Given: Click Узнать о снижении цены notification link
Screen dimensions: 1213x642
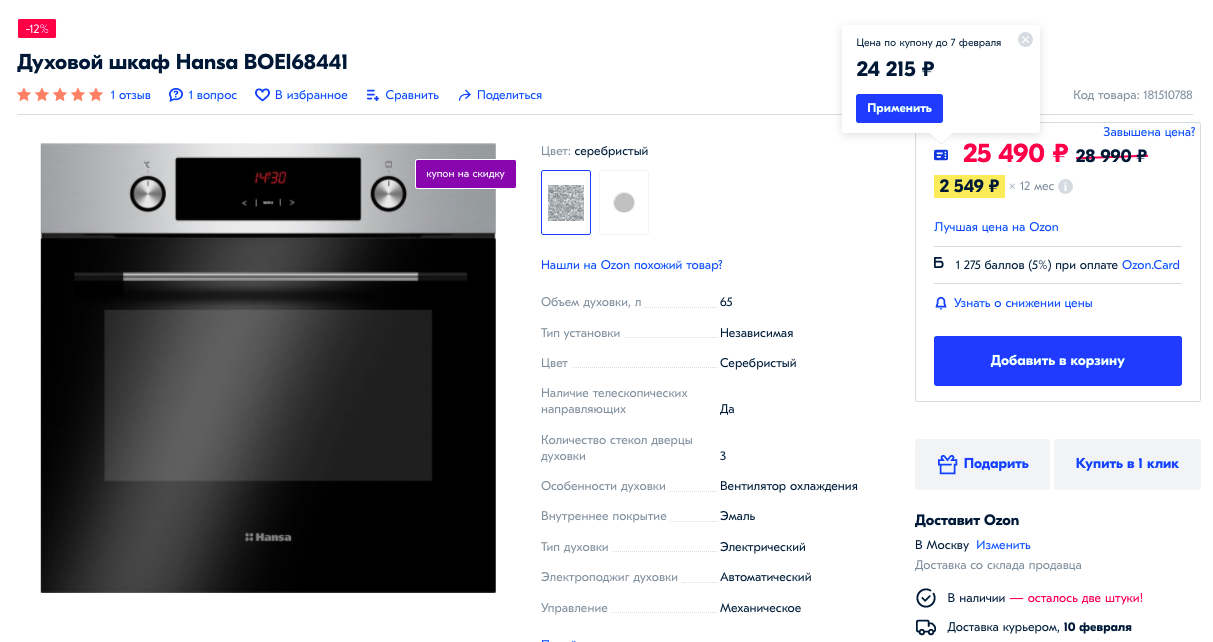Looking at the screenshot, I should [1023, 303].
